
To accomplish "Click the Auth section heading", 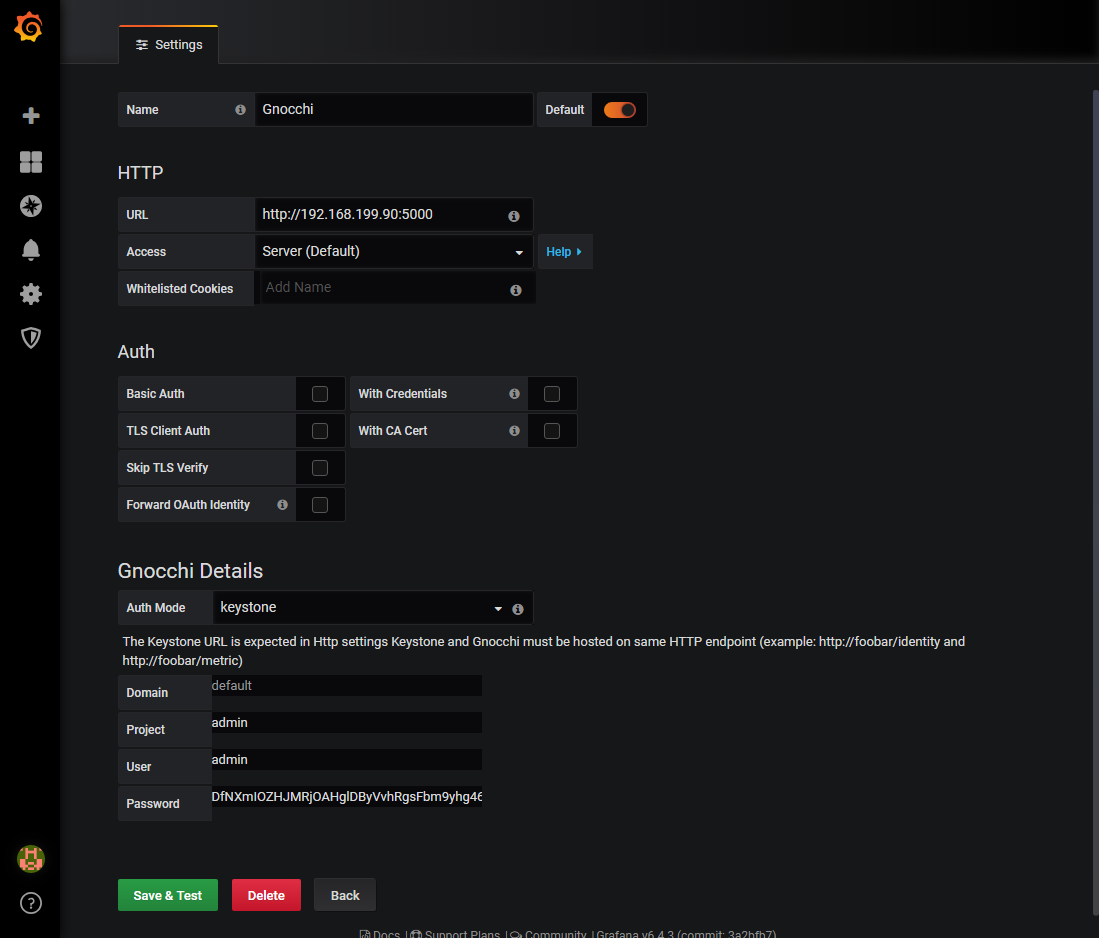I will pyautogui.click(x=136, y=352).
